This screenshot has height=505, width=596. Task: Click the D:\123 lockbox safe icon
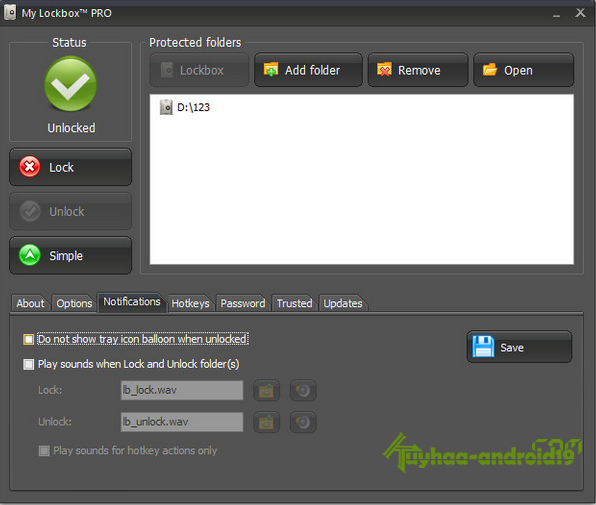pos(166,107)
